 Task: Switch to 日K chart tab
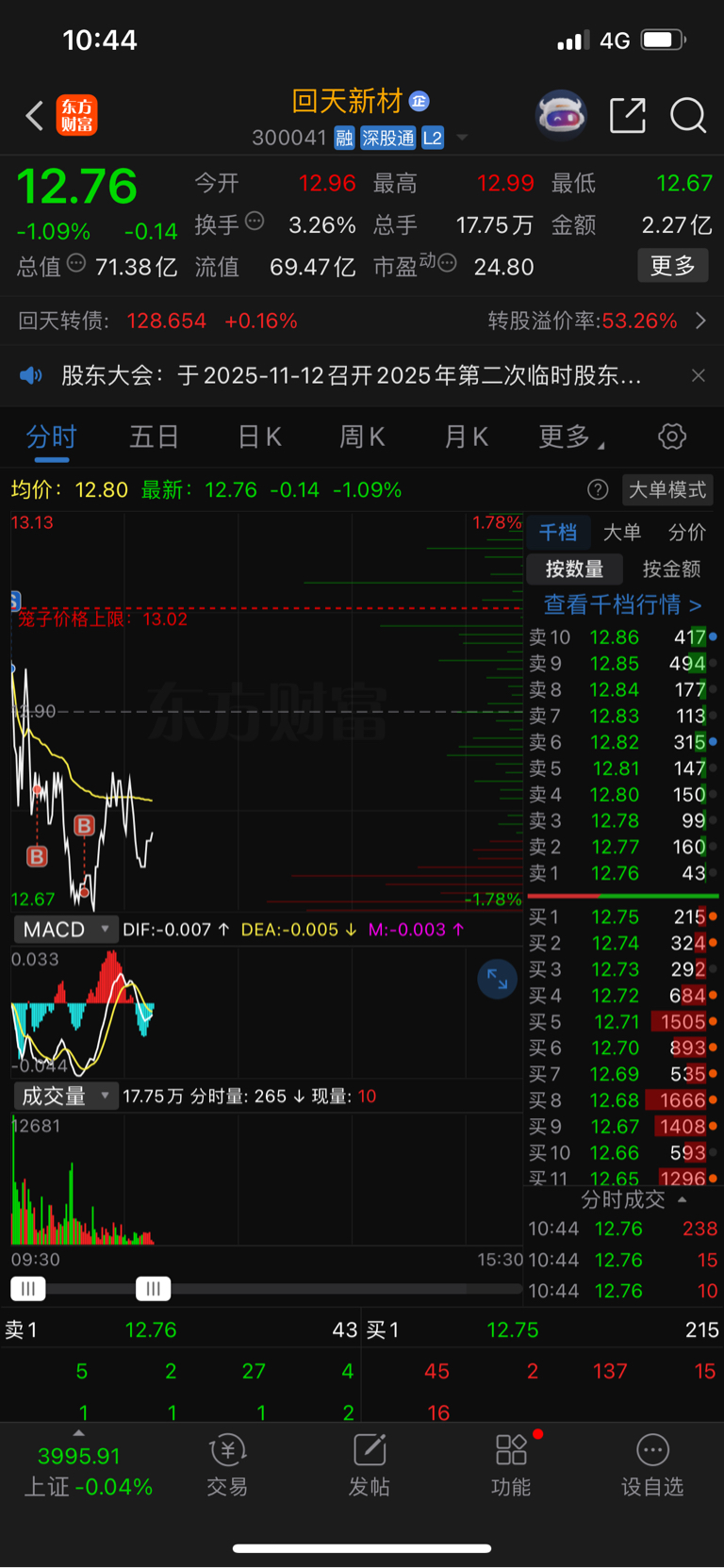click(x=259, y=437)
